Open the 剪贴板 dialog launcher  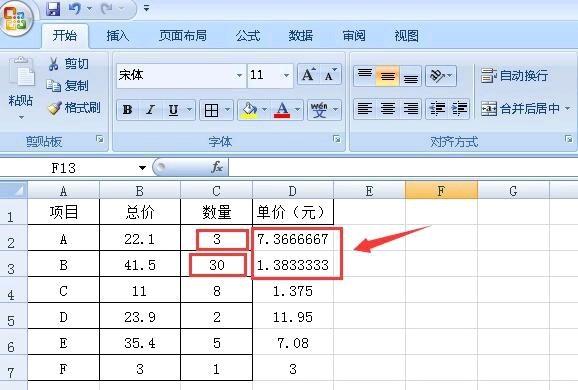click(x=100, y=139)
